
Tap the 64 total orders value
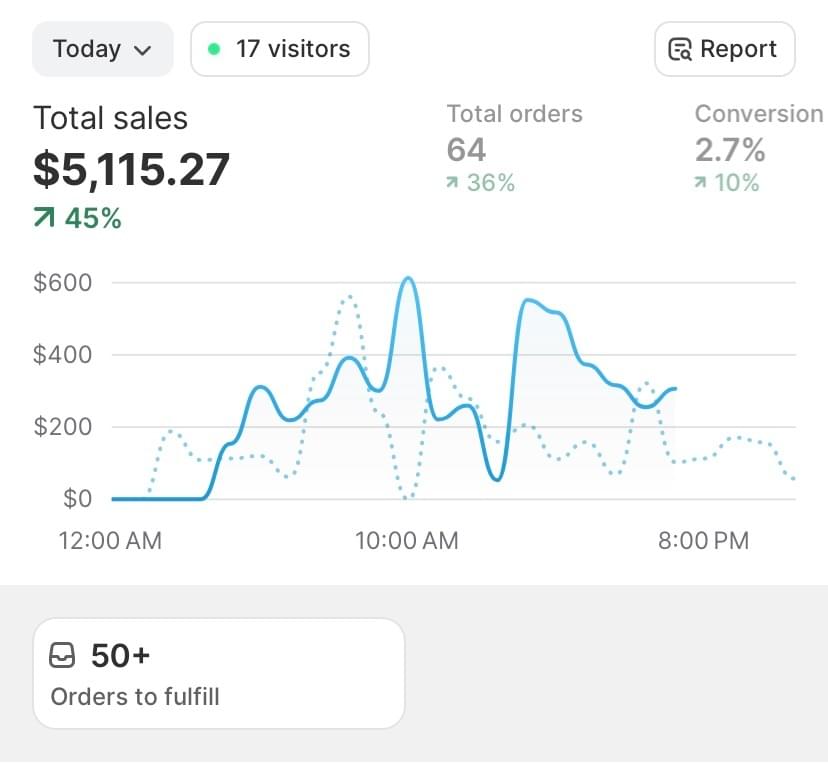click(466, 150)
